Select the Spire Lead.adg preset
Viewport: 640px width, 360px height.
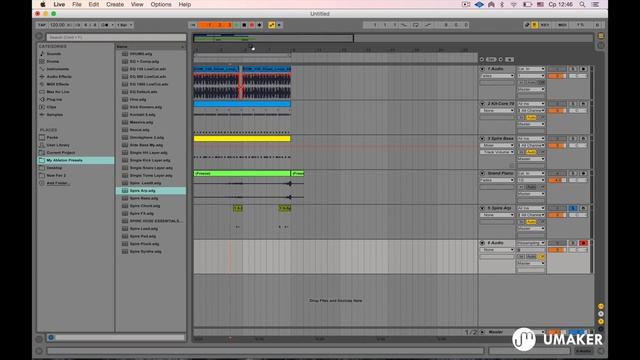point(144,229)
